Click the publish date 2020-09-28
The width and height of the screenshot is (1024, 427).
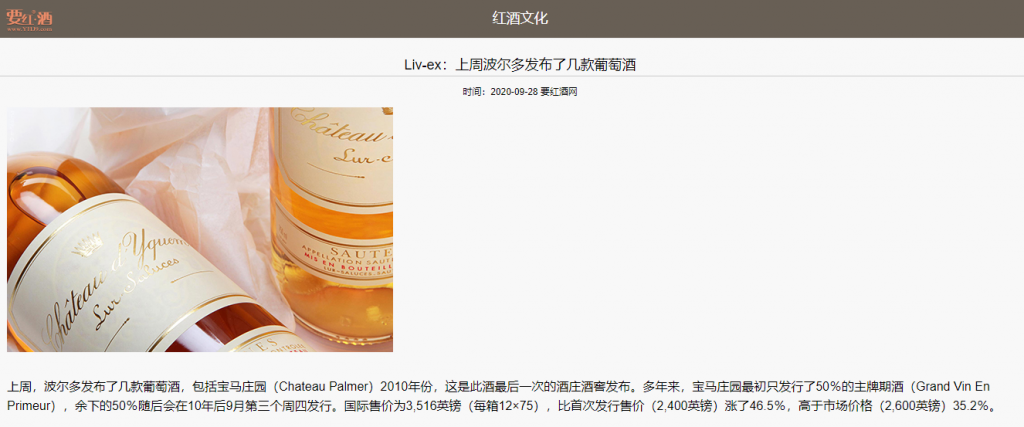click(516, 92)
